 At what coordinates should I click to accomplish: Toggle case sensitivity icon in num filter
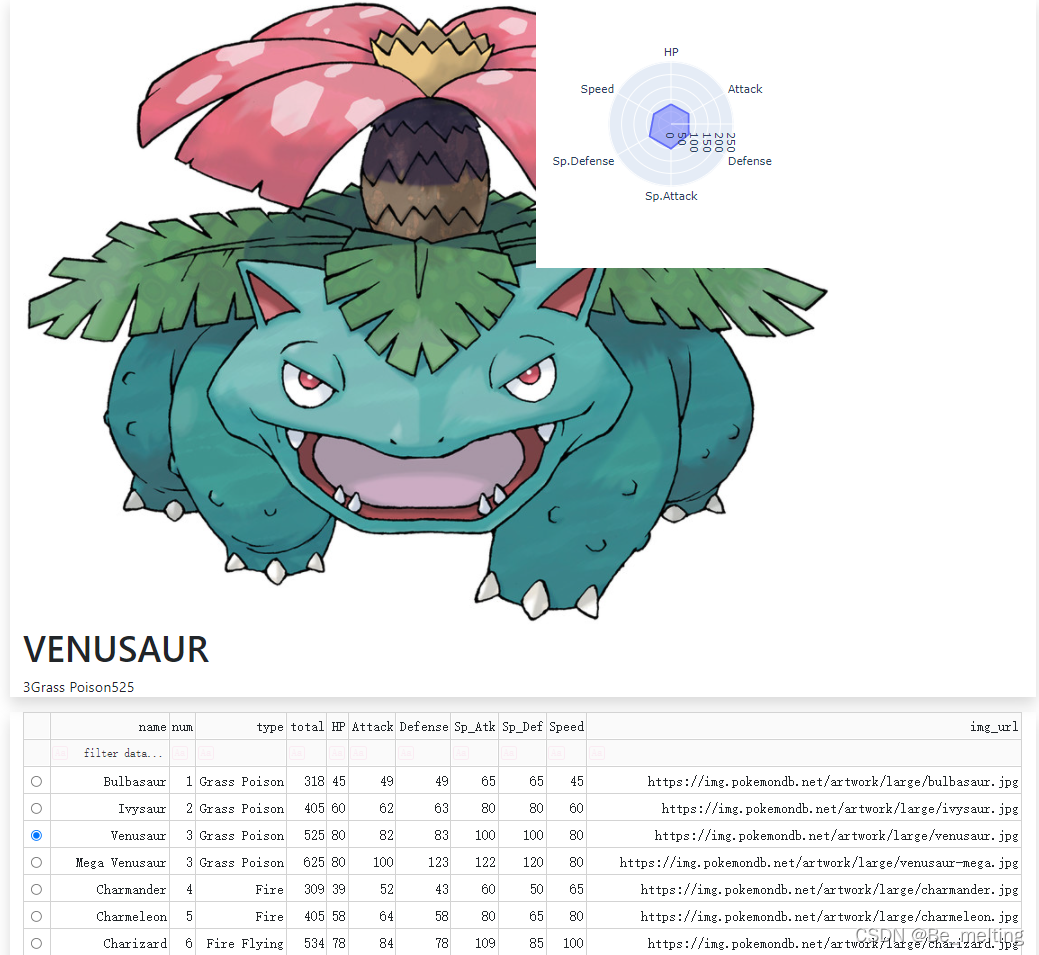click(x=180, y=754)
